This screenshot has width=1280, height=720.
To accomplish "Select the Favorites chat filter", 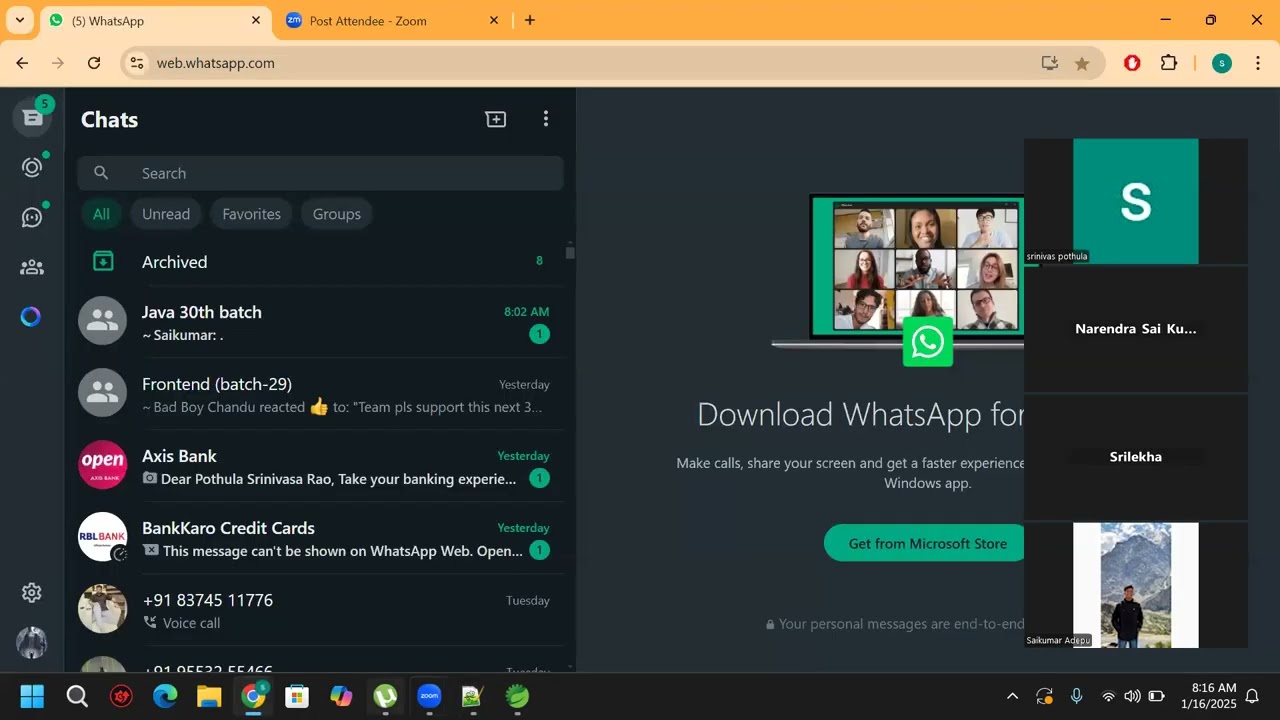I will [x=251, y=214].
